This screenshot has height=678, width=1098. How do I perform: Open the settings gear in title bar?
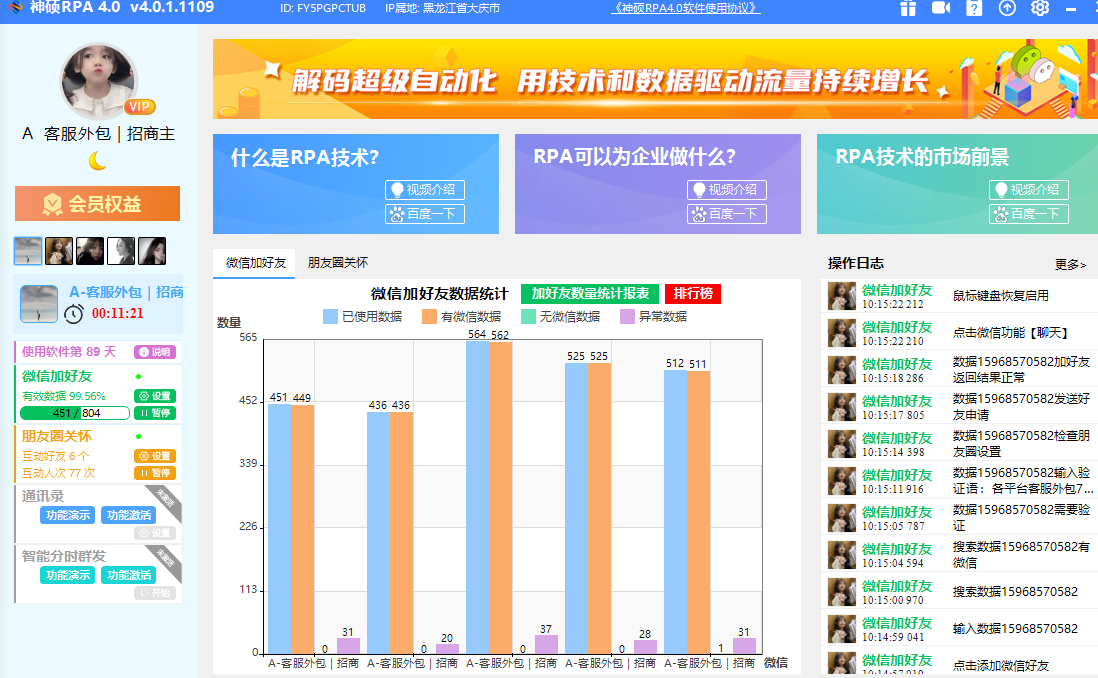pos(1040,8)
